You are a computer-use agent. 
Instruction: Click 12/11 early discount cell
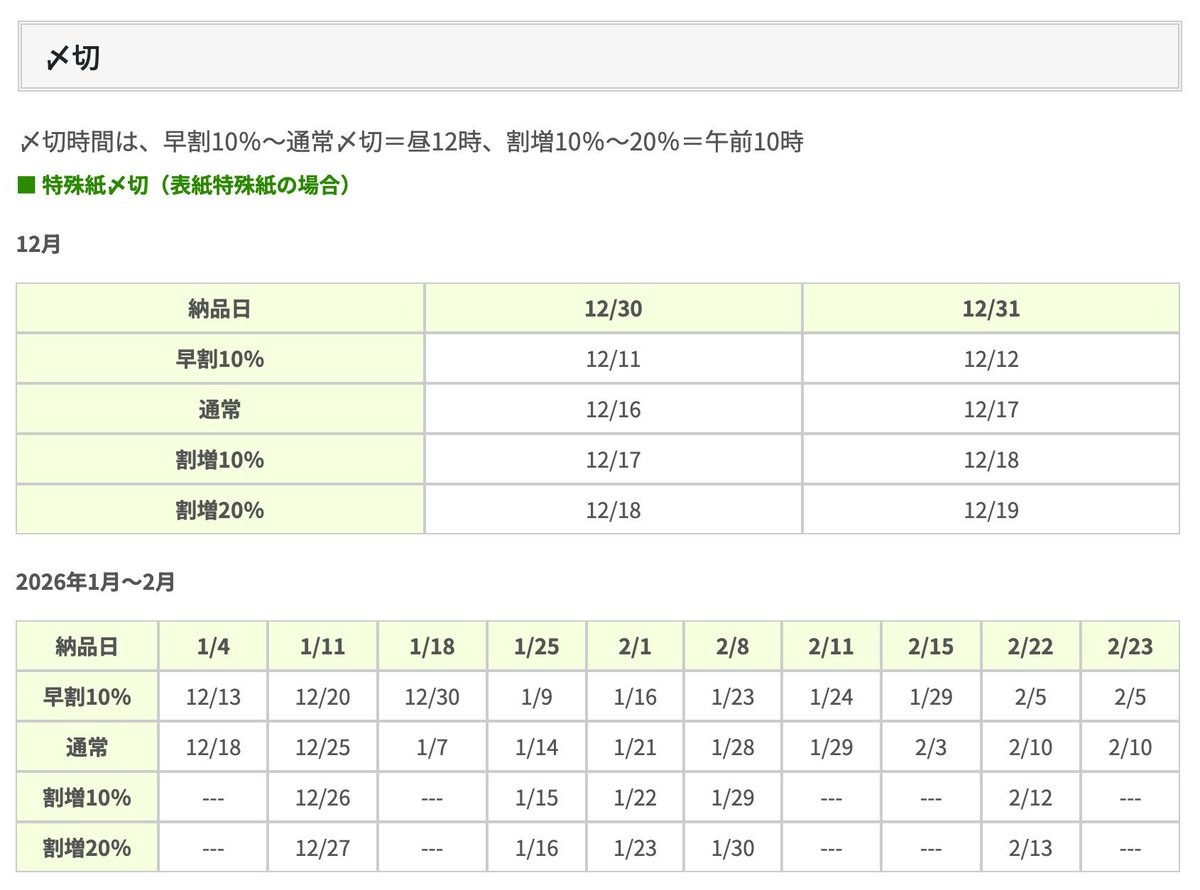(613, 359)
